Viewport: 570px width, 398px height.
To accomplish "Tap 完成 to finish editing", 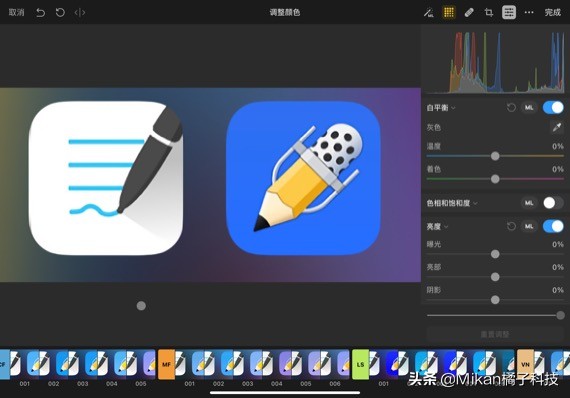I will point(553,12).
